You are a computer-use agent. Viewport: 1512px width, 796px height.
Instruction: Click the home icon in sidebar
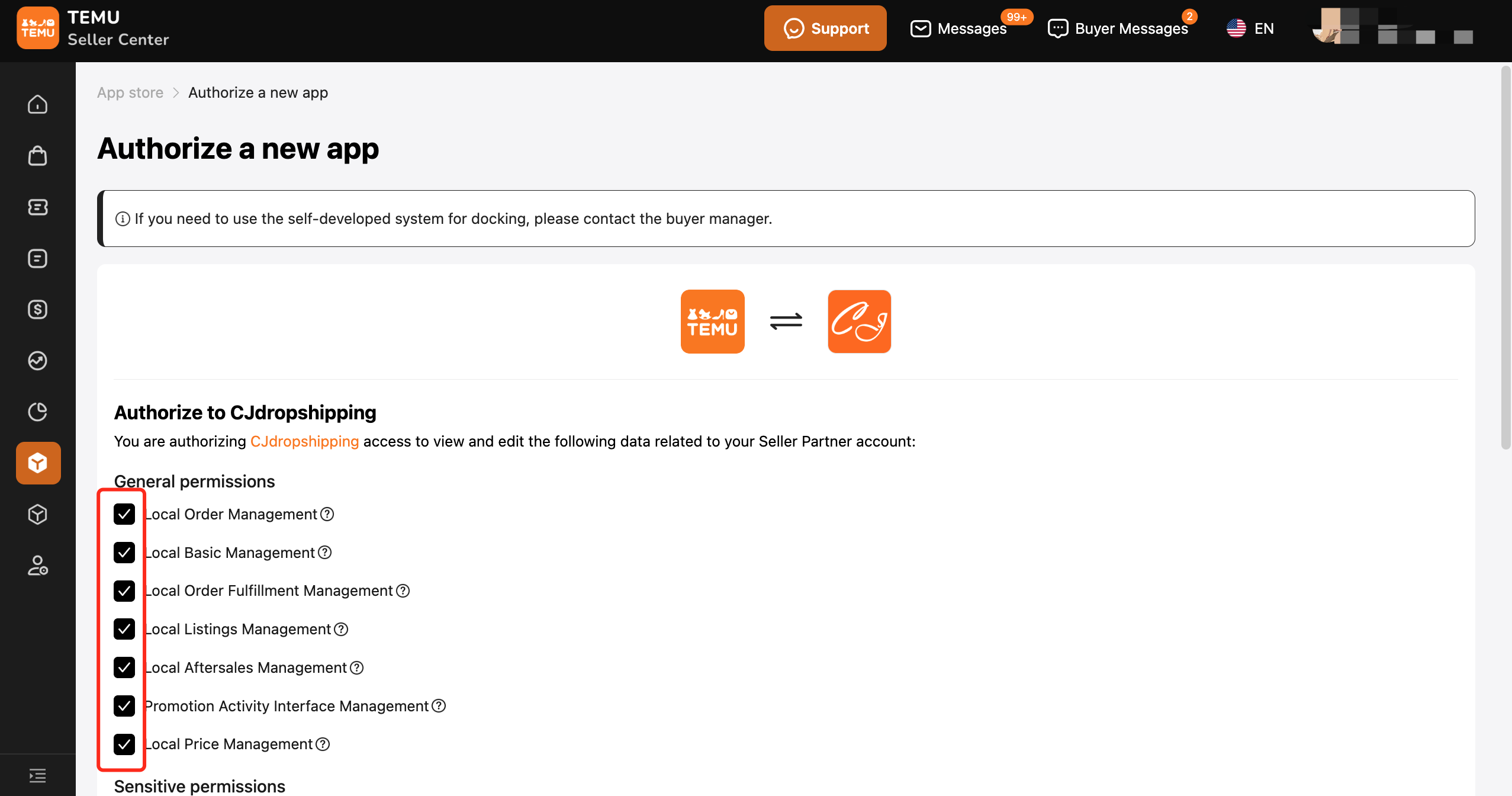pos(37,104)
